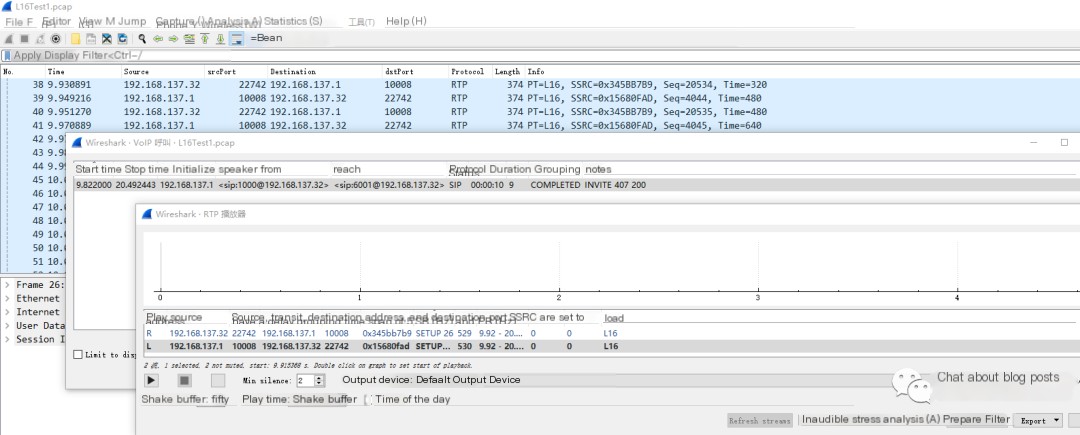The image size is (1080, 435).
Task: Jump to first packet icon
Action: 205,39
